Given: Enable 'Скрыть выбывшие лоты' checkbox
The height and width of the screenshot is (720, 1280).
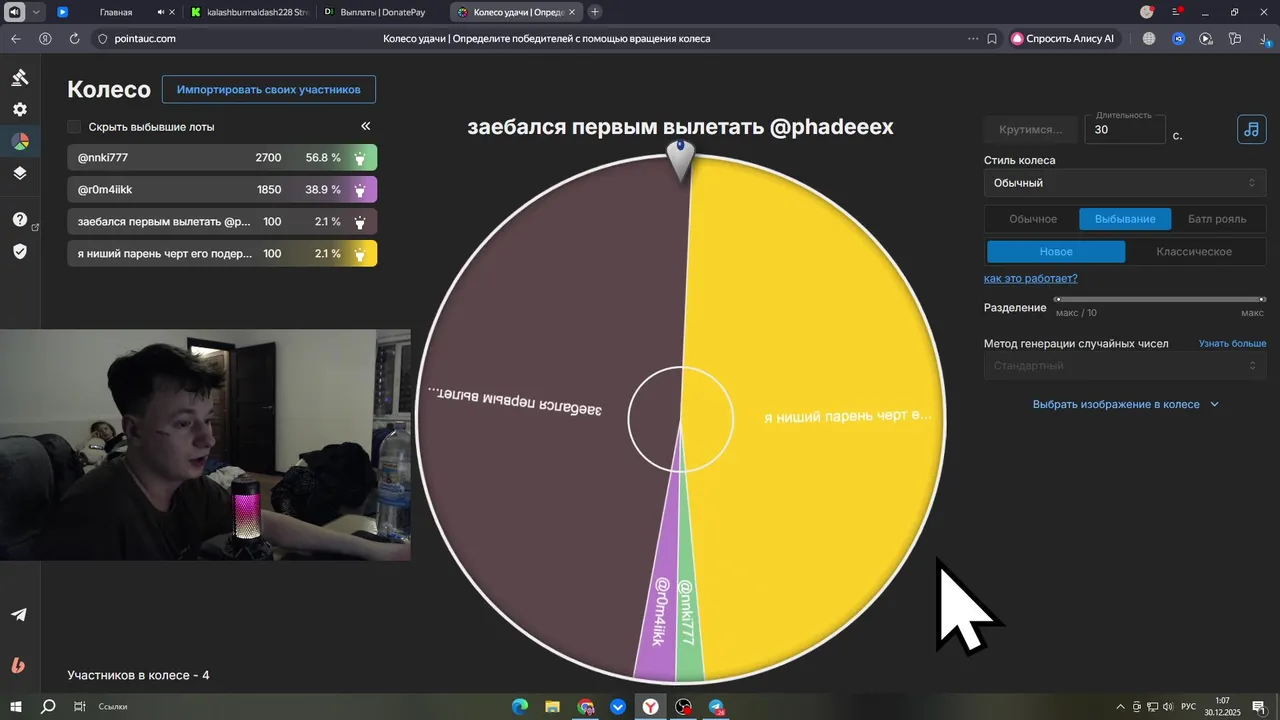Looking at the screenshot, I should 74,127.
